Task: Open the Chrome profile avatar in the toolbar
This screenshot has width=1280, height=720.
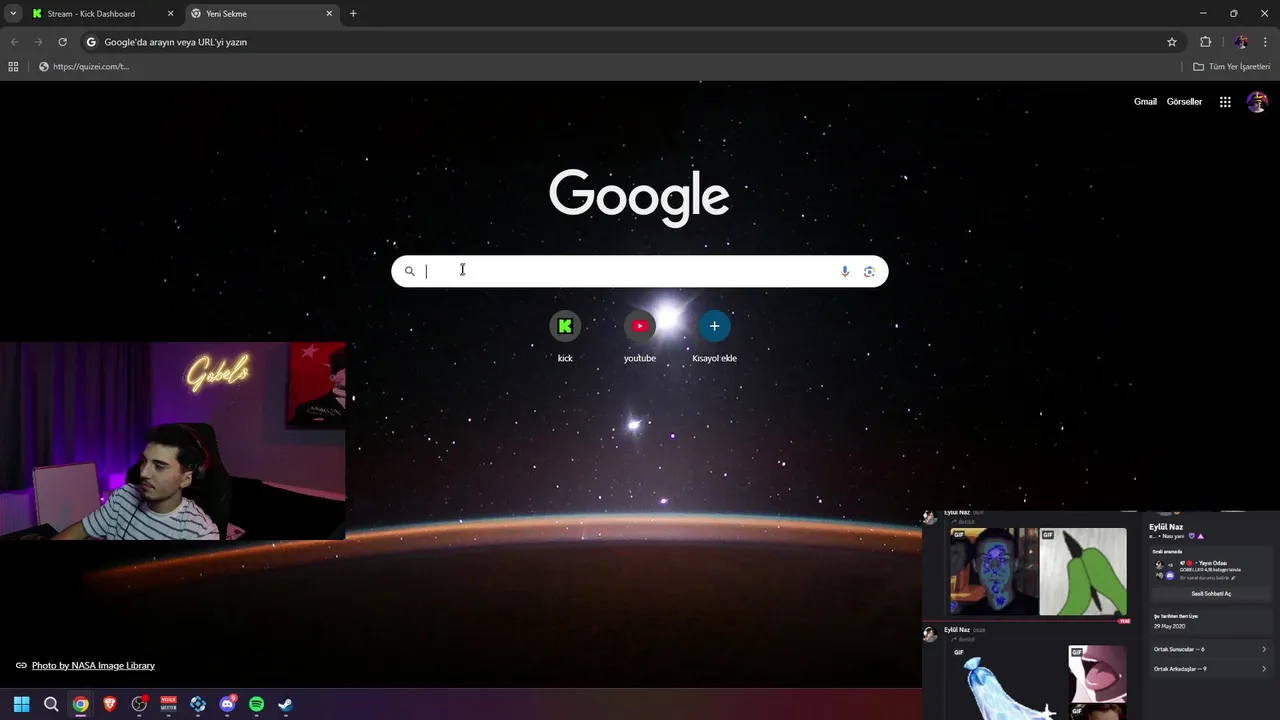Action: pos(1241,42)
